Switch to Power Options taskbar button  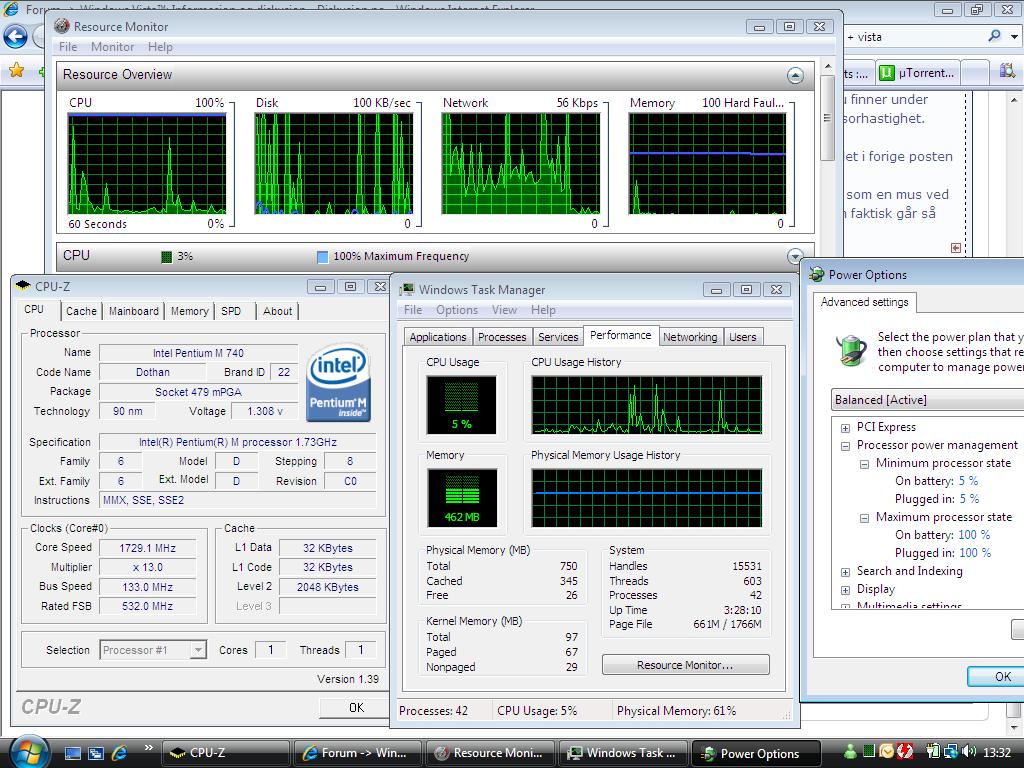tap(756, 753)
